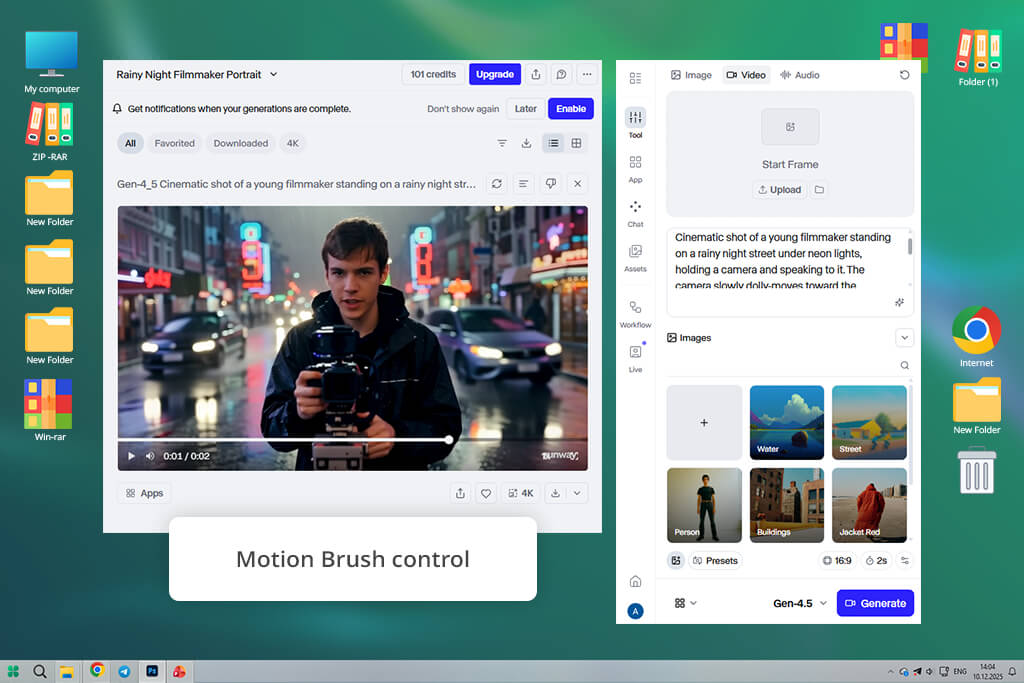Go to home via the sidebar house icon
The width and height of the screenshot is (1024, 683).
point(635,581)
